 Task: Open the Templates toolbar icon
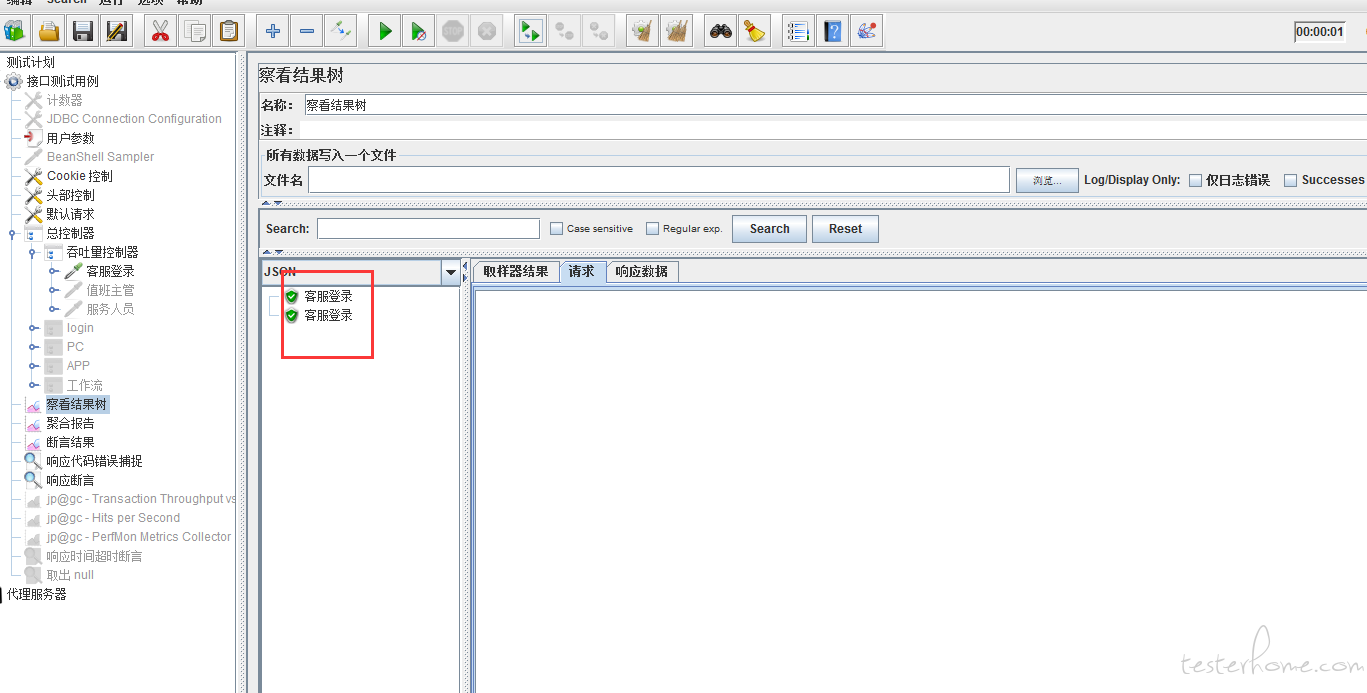tap(15, 31)
